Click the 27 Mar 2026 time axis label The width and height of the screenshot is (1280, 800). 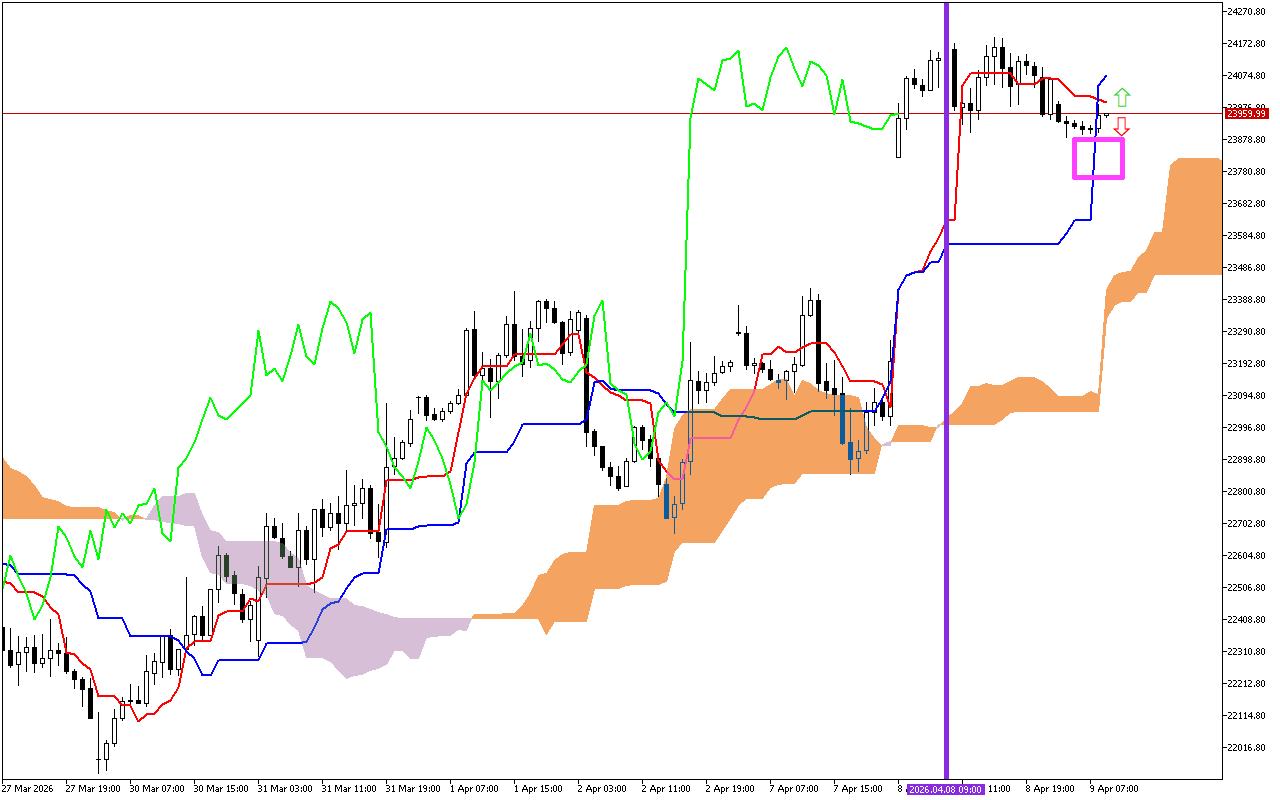click(30, 789)
